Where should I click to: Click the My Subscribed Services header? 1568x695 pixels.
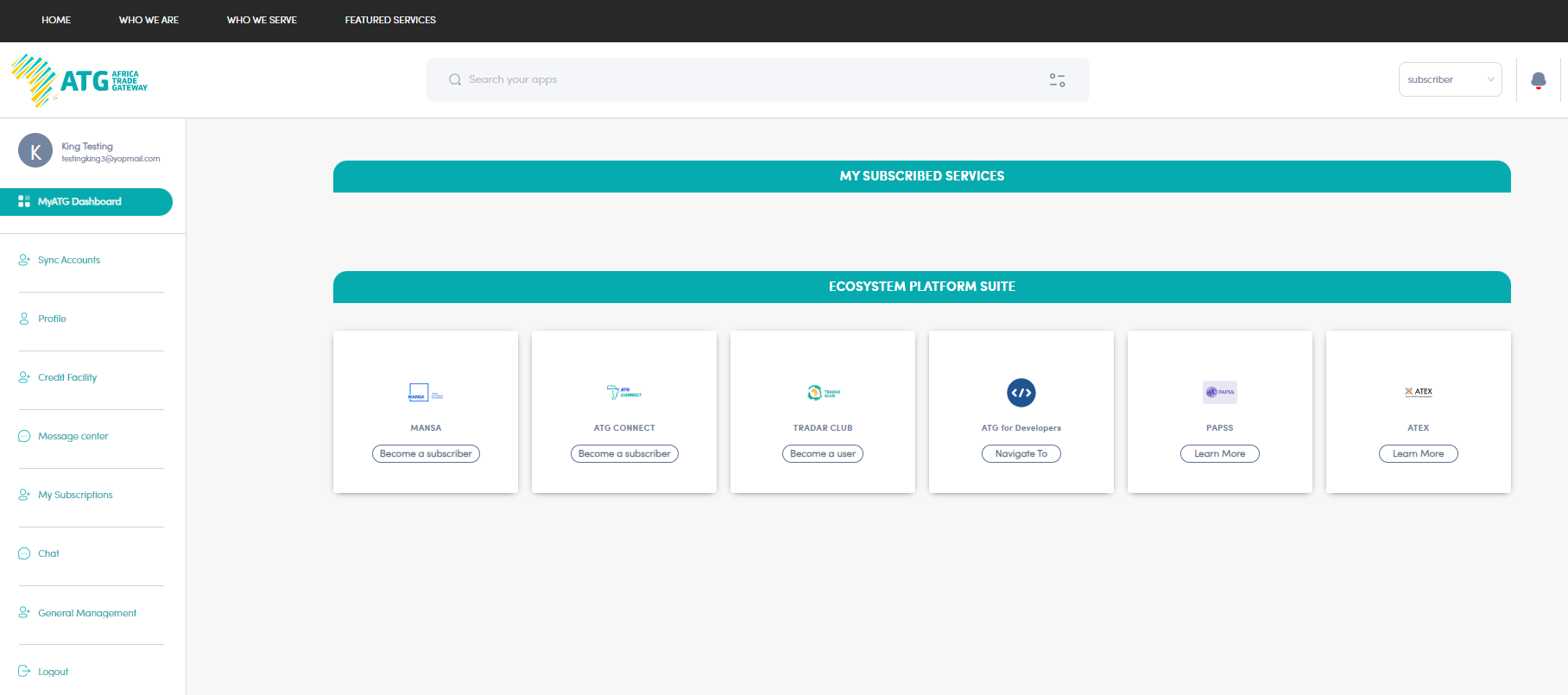pyautogui.click(x=922, y=176)
